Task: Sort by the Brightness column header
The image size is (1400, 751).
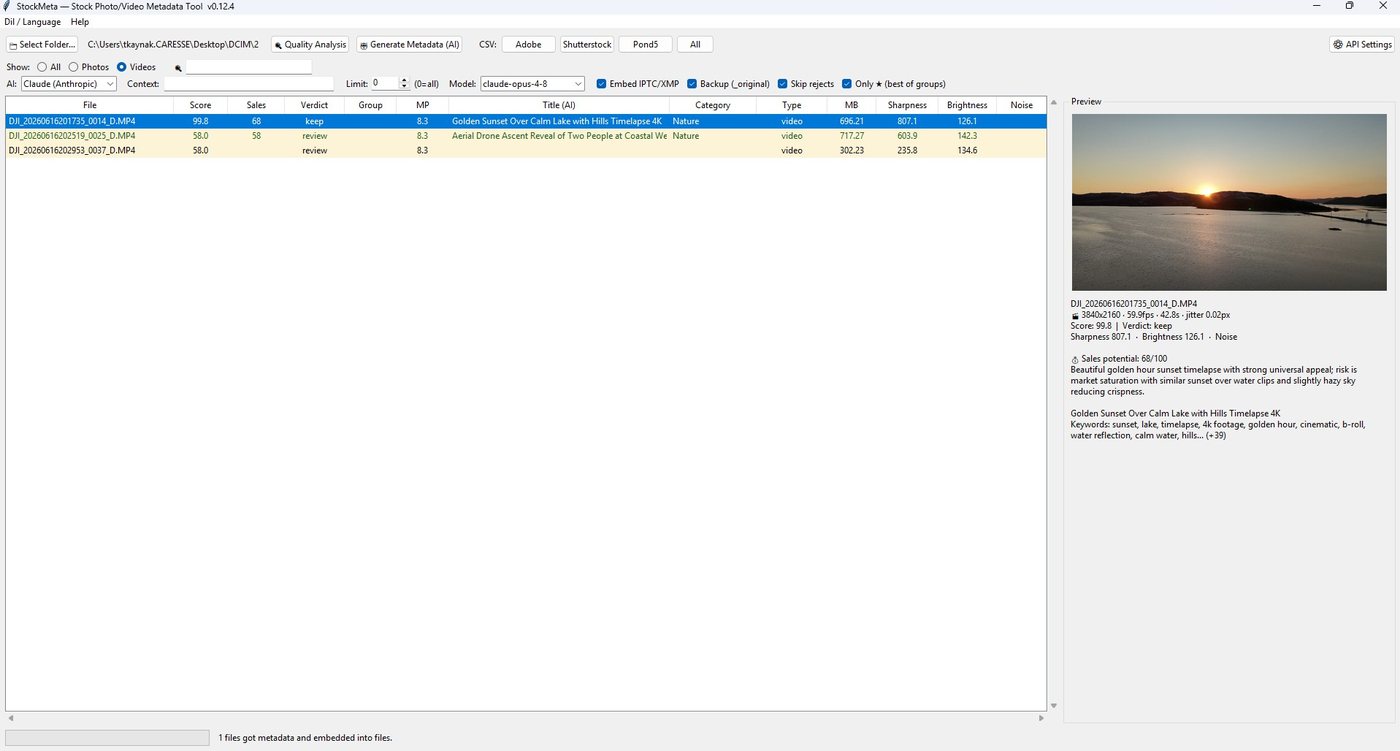Action: 967,105
